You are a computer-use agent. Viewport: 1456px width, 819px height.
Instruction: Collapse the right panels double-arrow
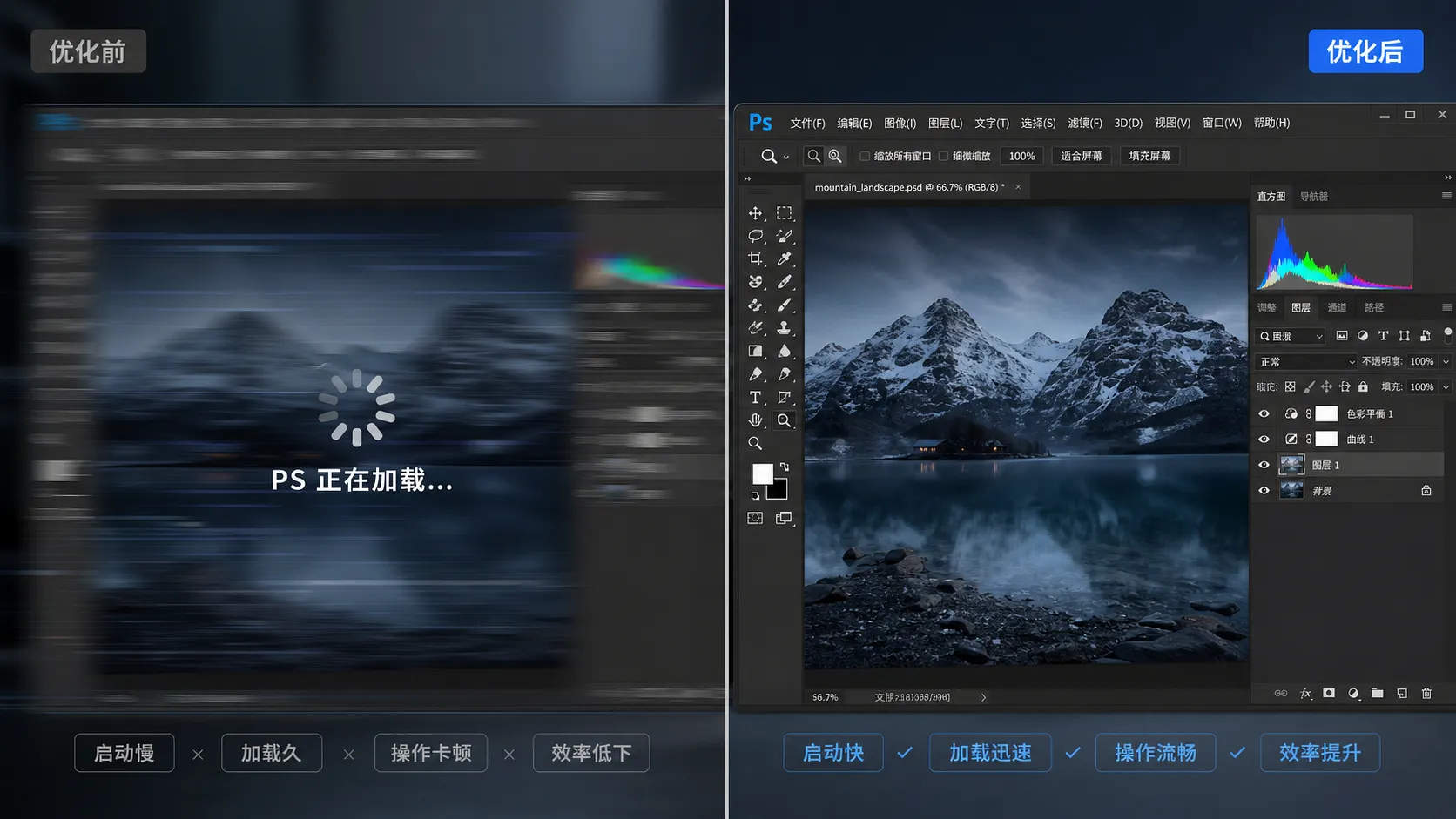point(1447,178)
